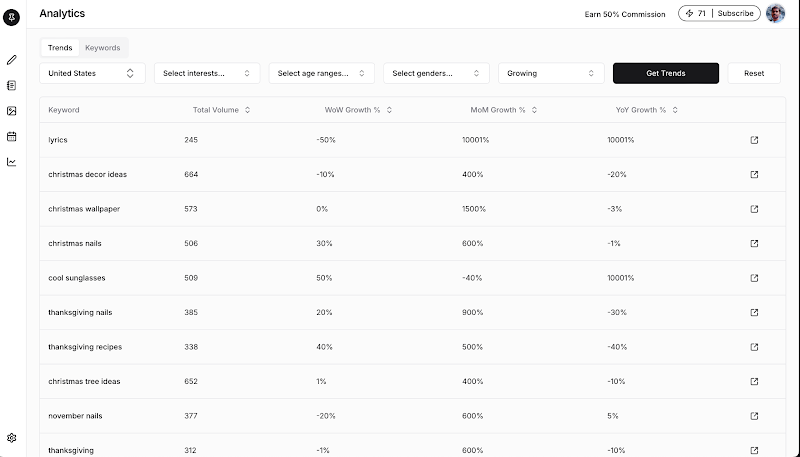
Task: Click Earn 50% Commission link
Action: click(625, 14)
